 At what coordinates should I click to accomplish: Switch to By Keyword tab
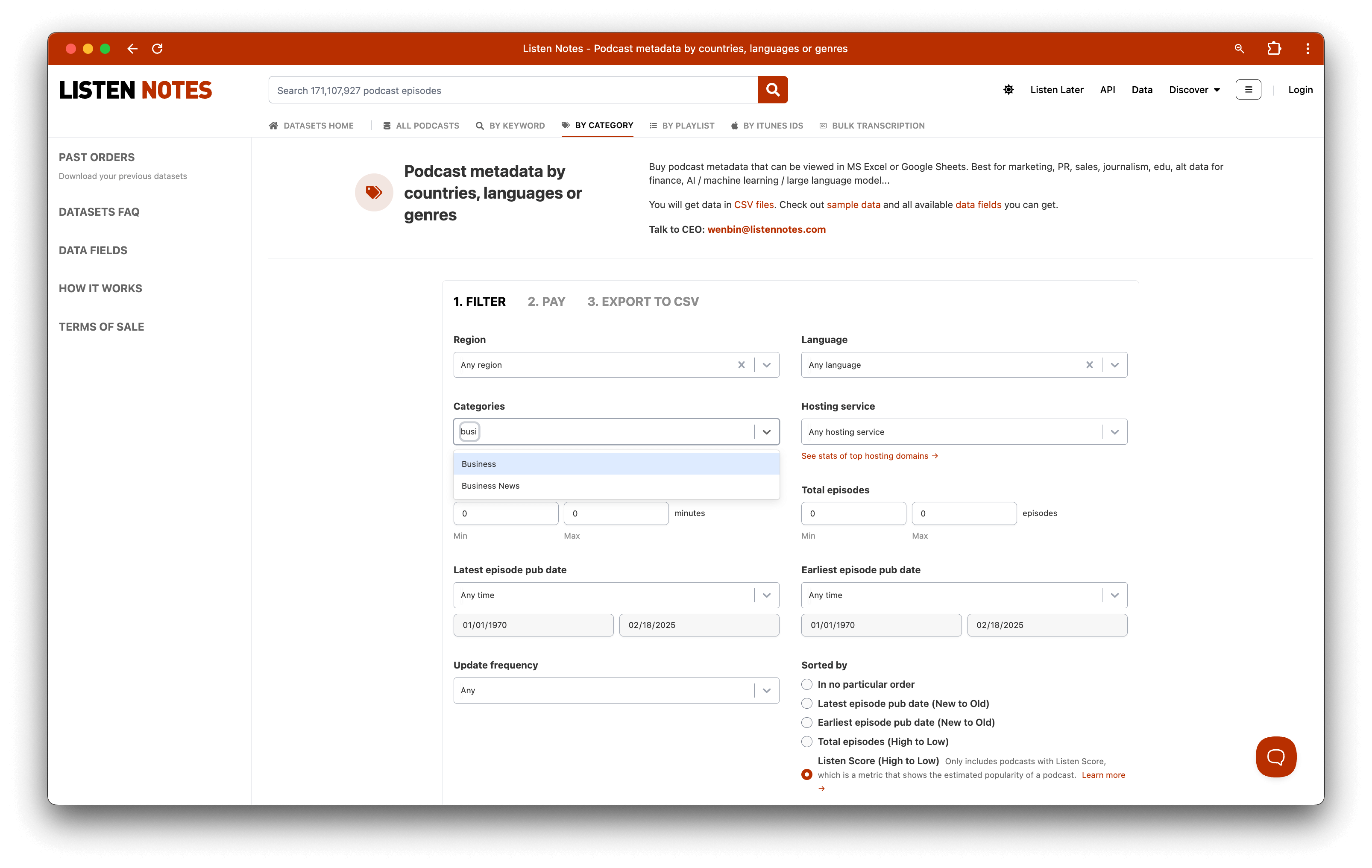click(x=510, y=126)
